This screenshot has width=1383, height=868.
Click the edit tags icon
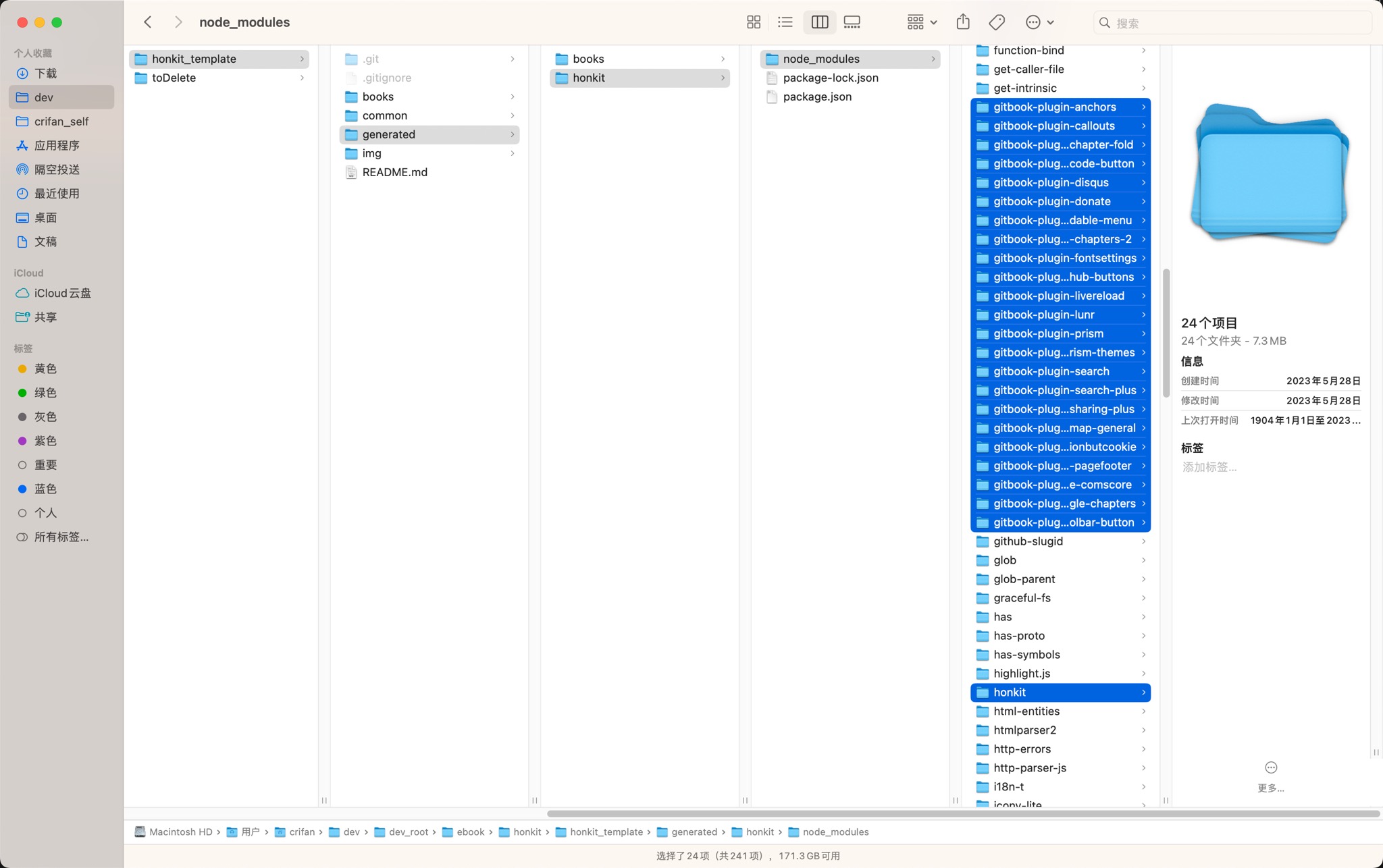click(x=997, y=22)
